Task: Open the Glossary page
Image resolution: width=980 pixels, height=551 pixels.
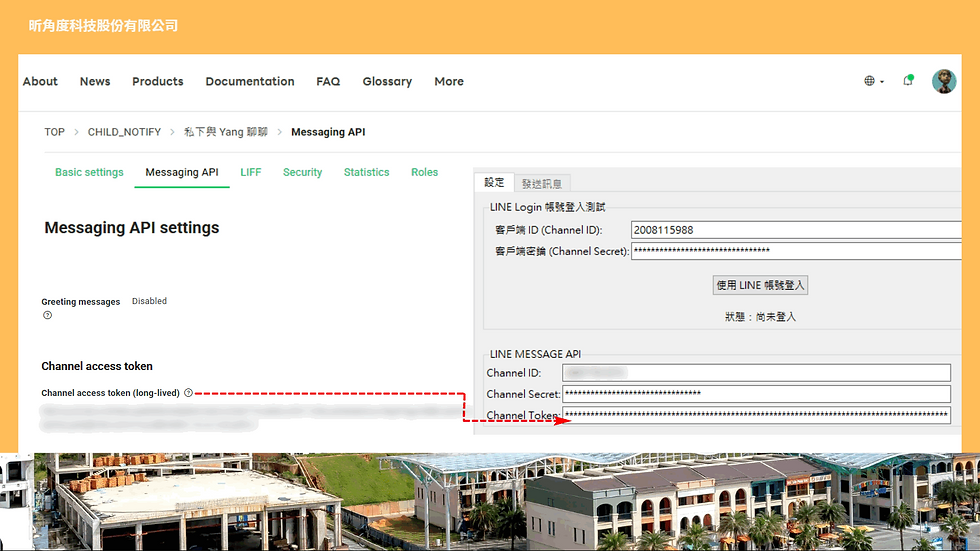Action: tap(388, 81)
